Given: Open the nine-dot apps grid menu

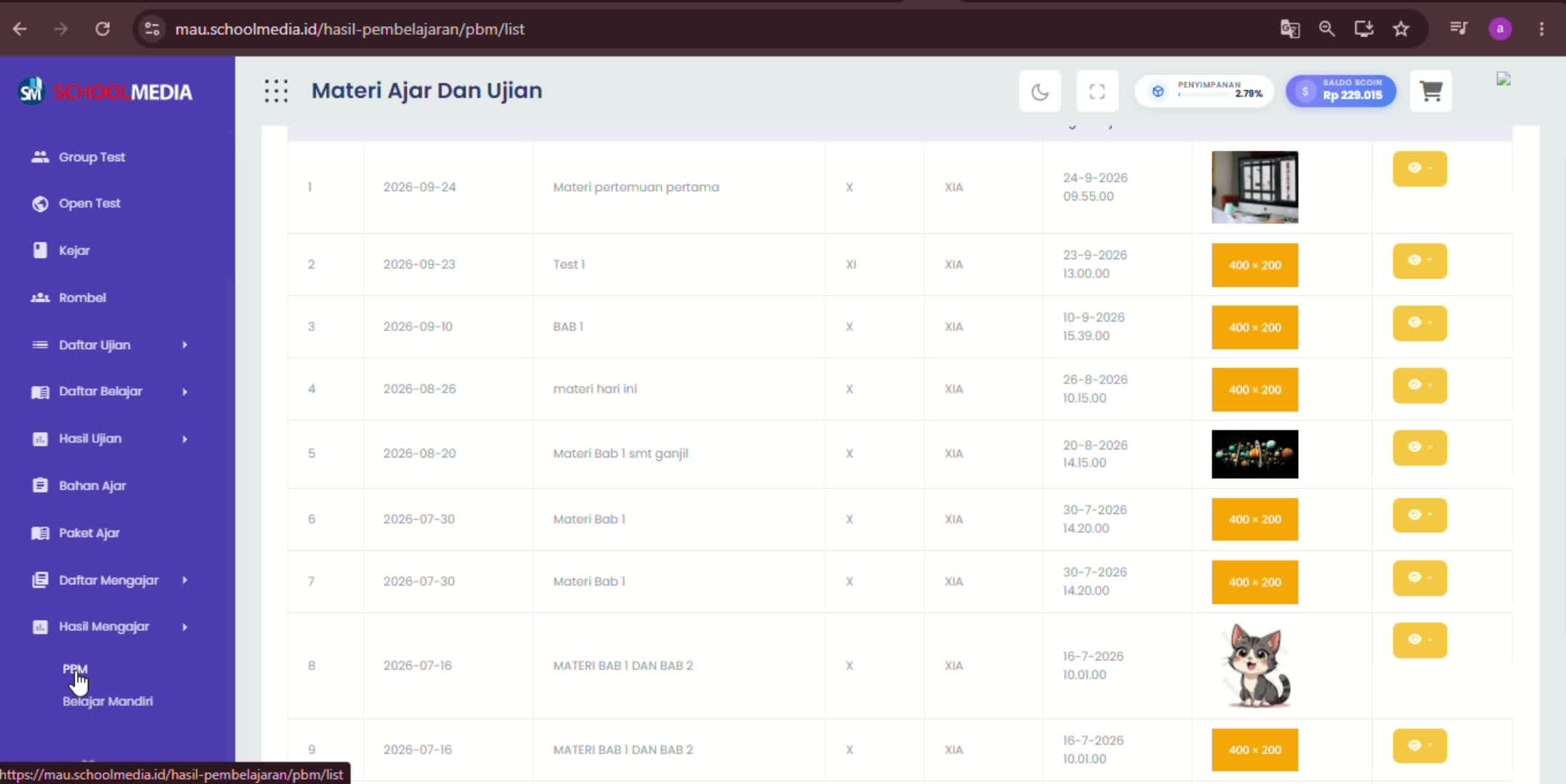Looking at the screenshot, I should point(276,91).
